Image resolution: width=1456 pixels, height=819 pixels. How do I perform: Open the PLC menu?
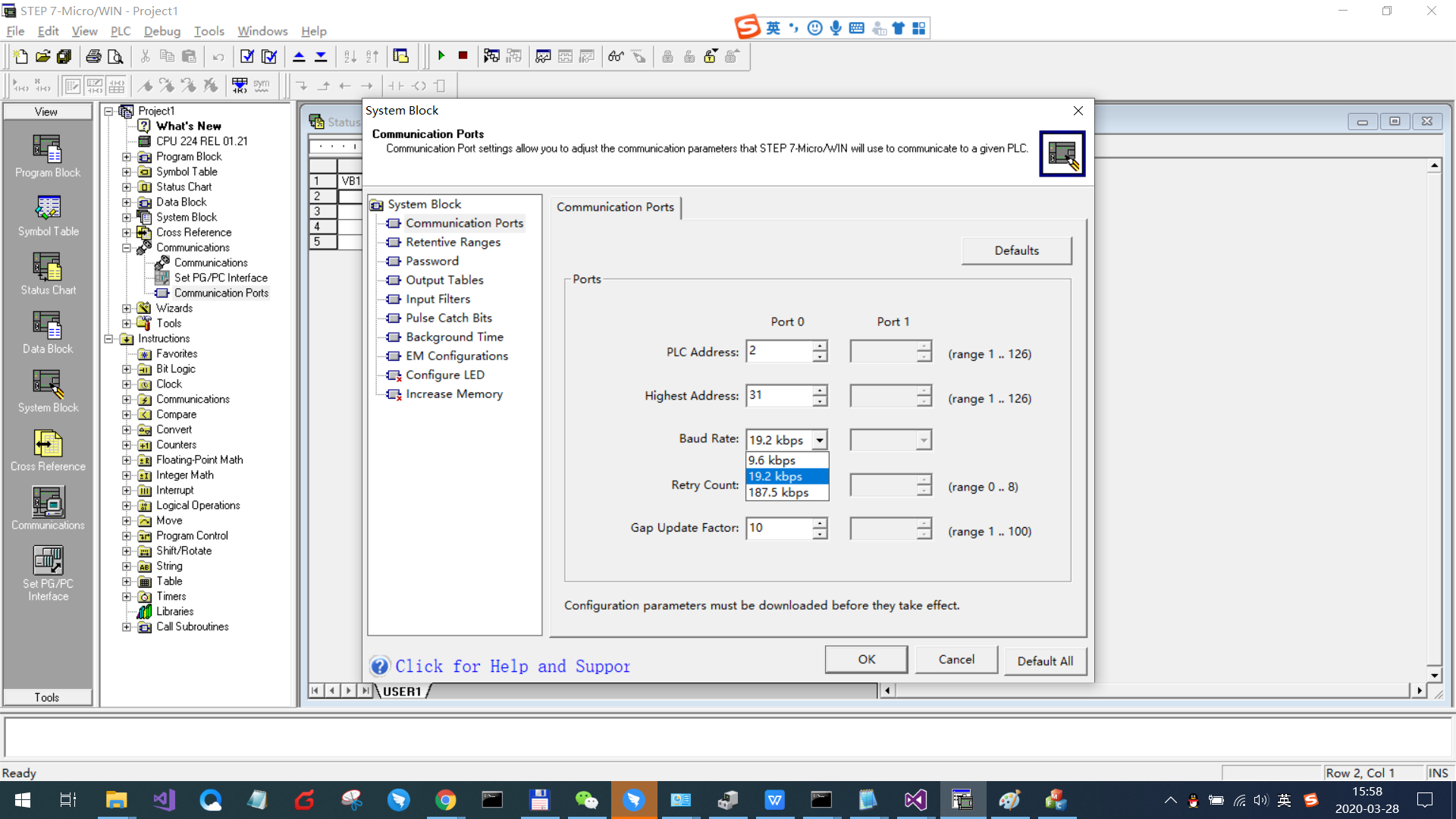coord(121,31)
